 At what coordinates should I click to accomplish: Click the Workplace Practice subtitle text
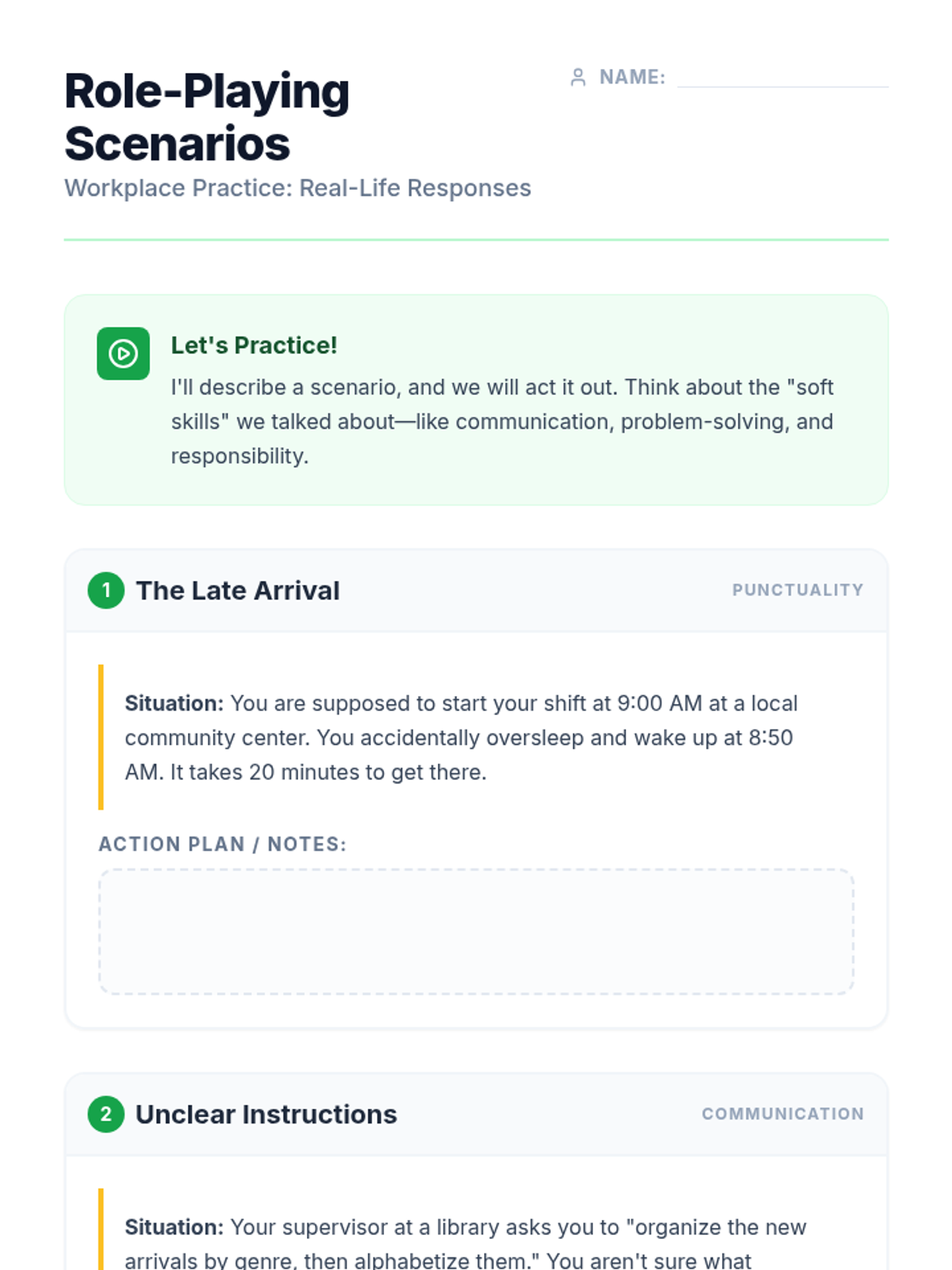[x=297, y=188]
